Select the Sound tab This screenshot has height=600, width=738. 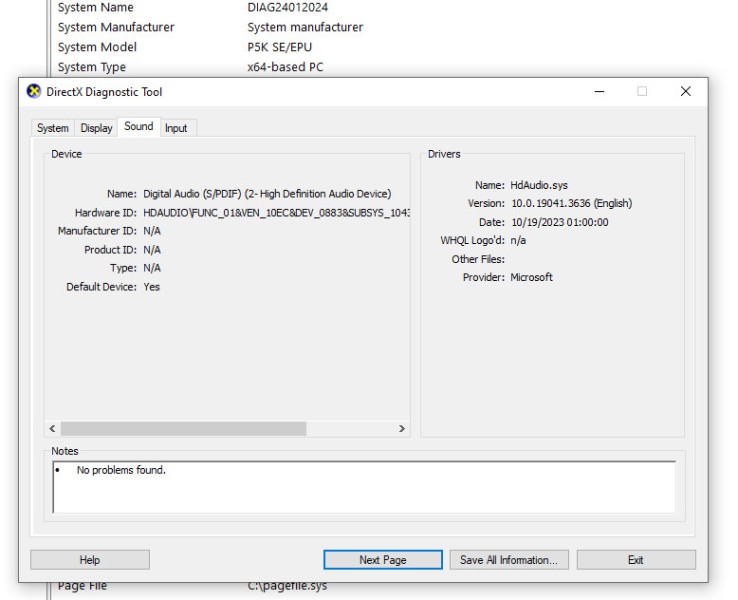click(x=139, y=127)
